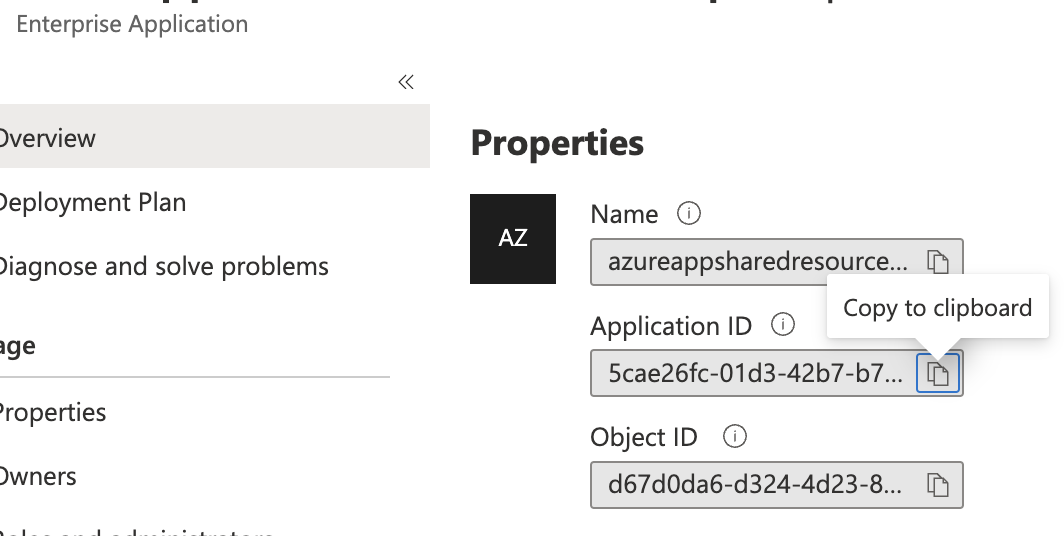
Task: Collapse the sidebar with the double chevron
Action: pos(406,82)
